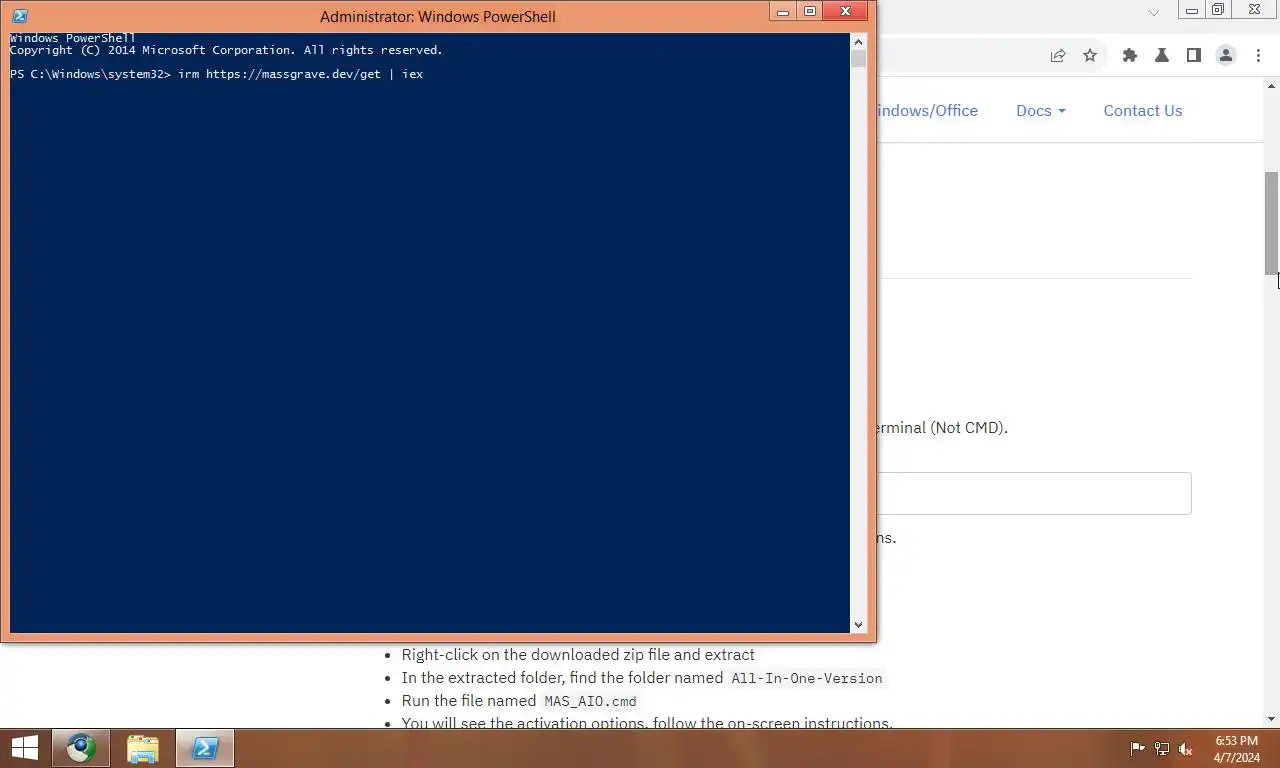Viewport: 1280px width, 768px height.
Task: Click the browser page scroll up arrow
Action: 1272,87
